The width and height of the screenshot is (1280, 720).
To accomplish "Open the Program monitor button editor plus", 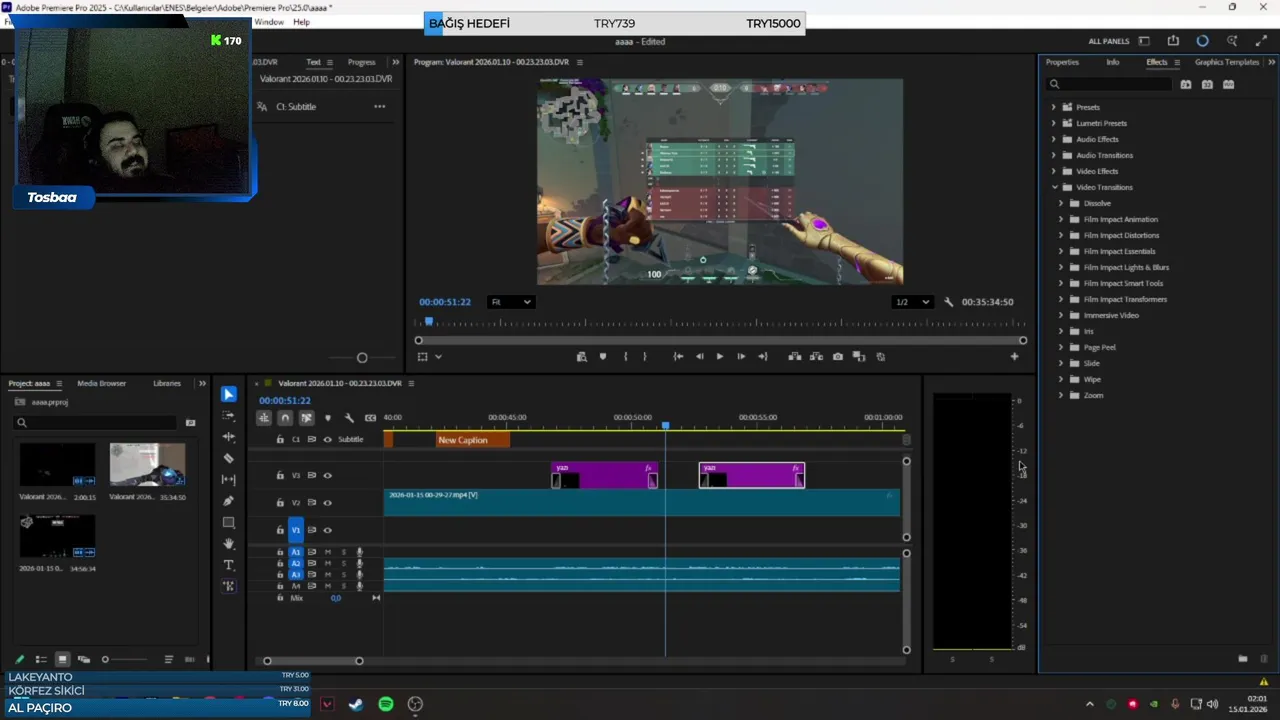I will [1014, 356].
